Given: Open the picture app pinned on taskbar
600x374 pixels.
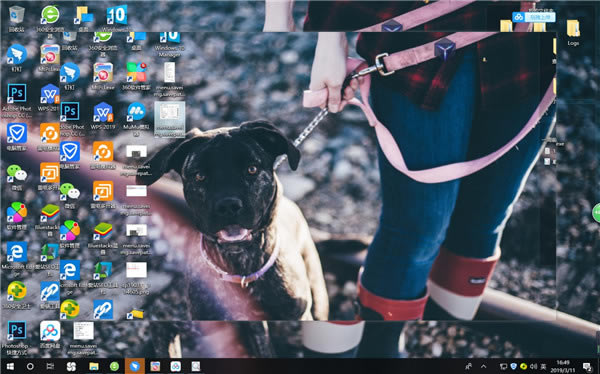Looking at the screenshot, I should point(155,366).
